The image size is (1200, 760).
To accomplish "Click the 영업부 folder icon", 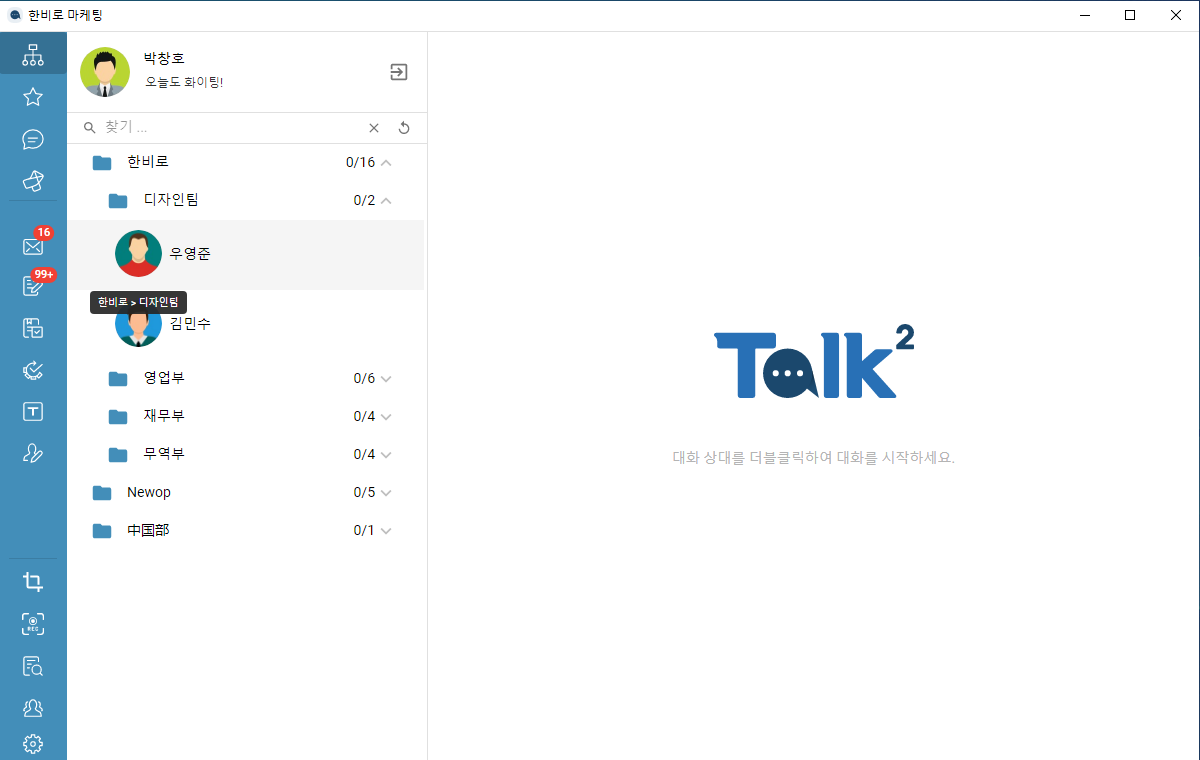I will (x=118, y=379).
